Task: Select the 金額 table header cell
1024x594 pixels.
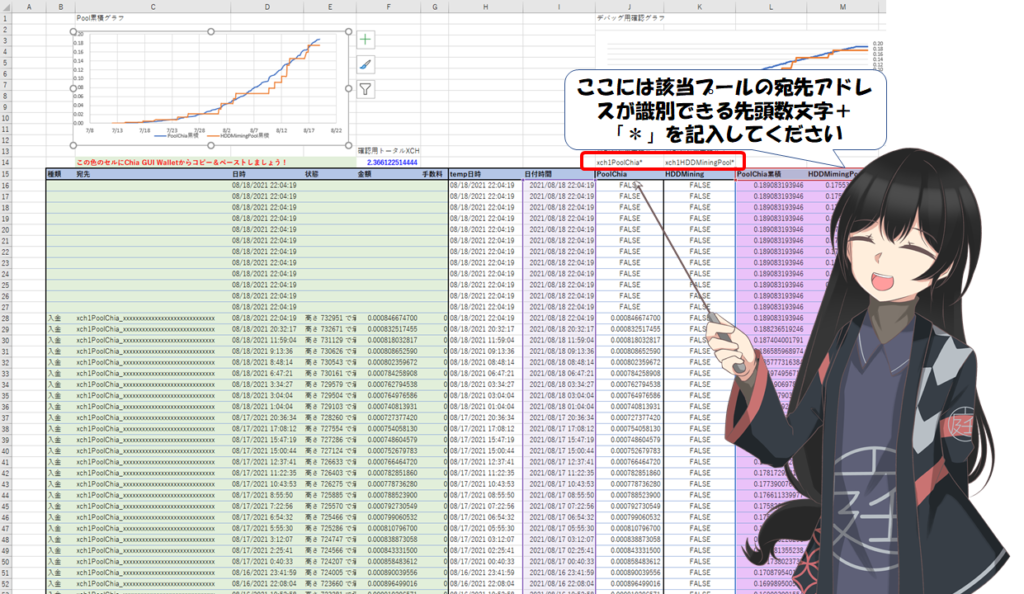Action: (388, 174)
